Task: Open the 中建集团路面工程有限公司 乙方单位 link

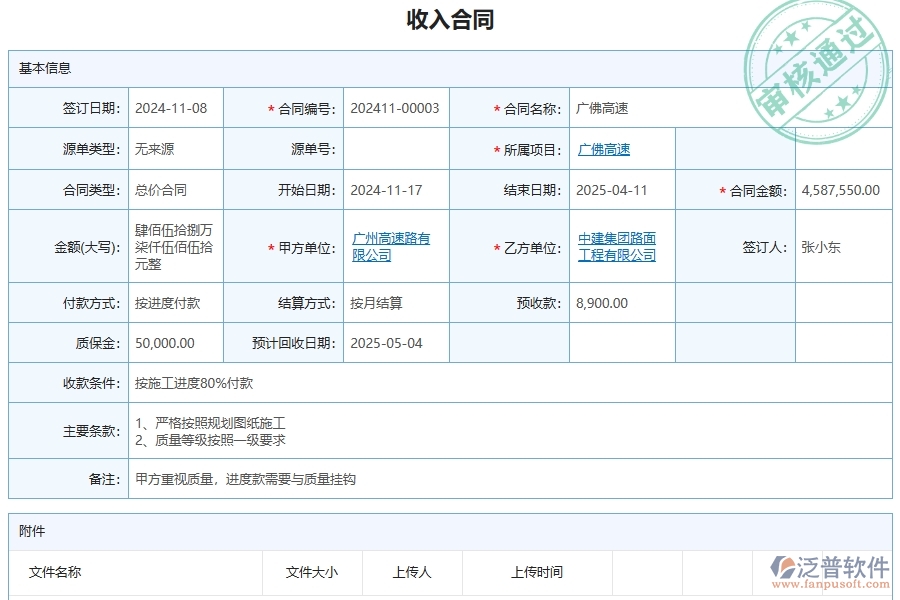Action: click(618, 245)
